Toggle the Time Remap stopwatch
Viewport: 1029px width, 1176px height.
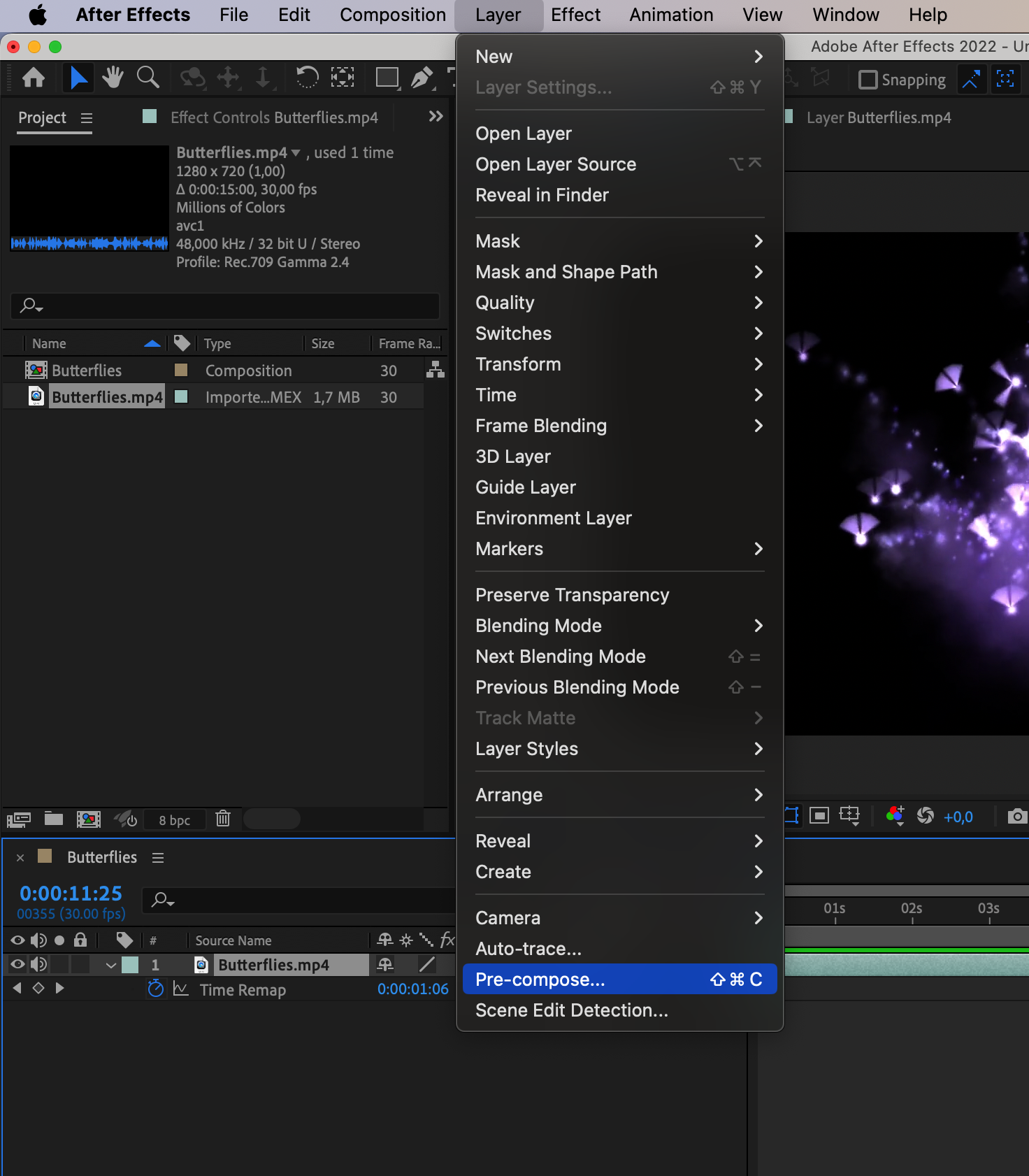(x=156, y=989)
